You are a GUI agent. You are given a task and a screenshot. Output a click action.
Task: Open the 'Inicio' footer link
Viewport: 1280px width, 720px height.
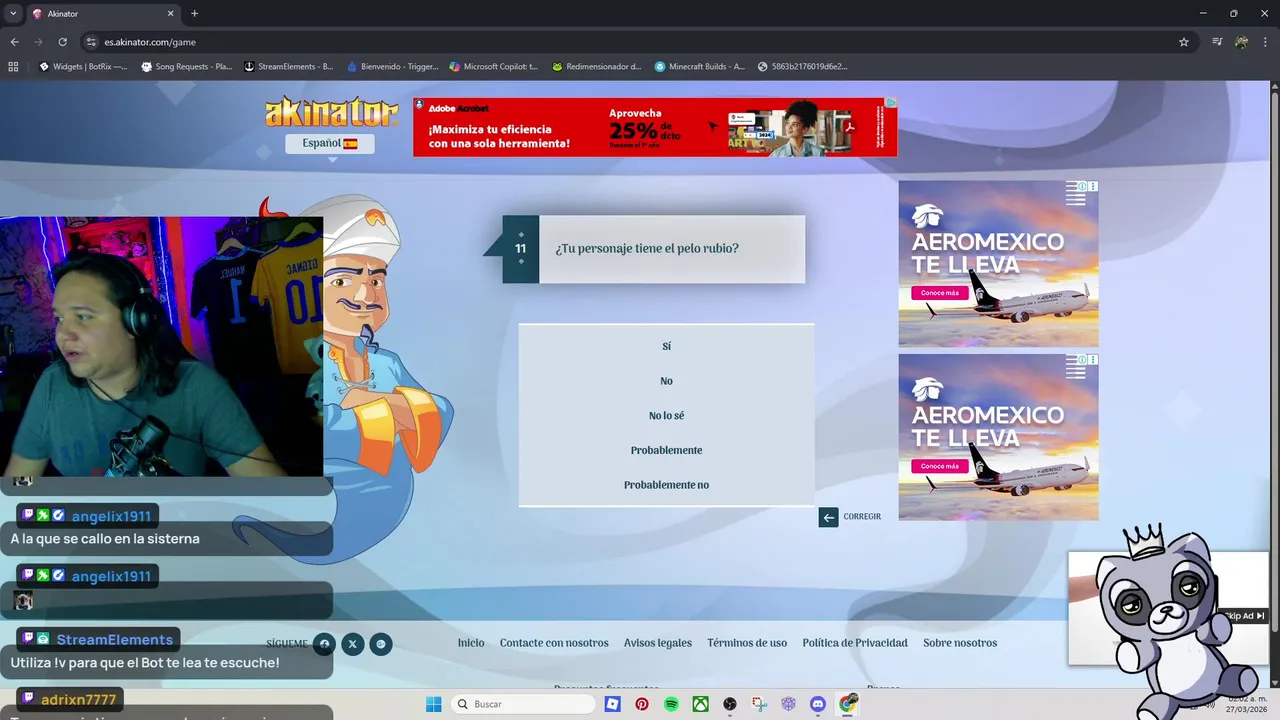click(x=471, y=643)
